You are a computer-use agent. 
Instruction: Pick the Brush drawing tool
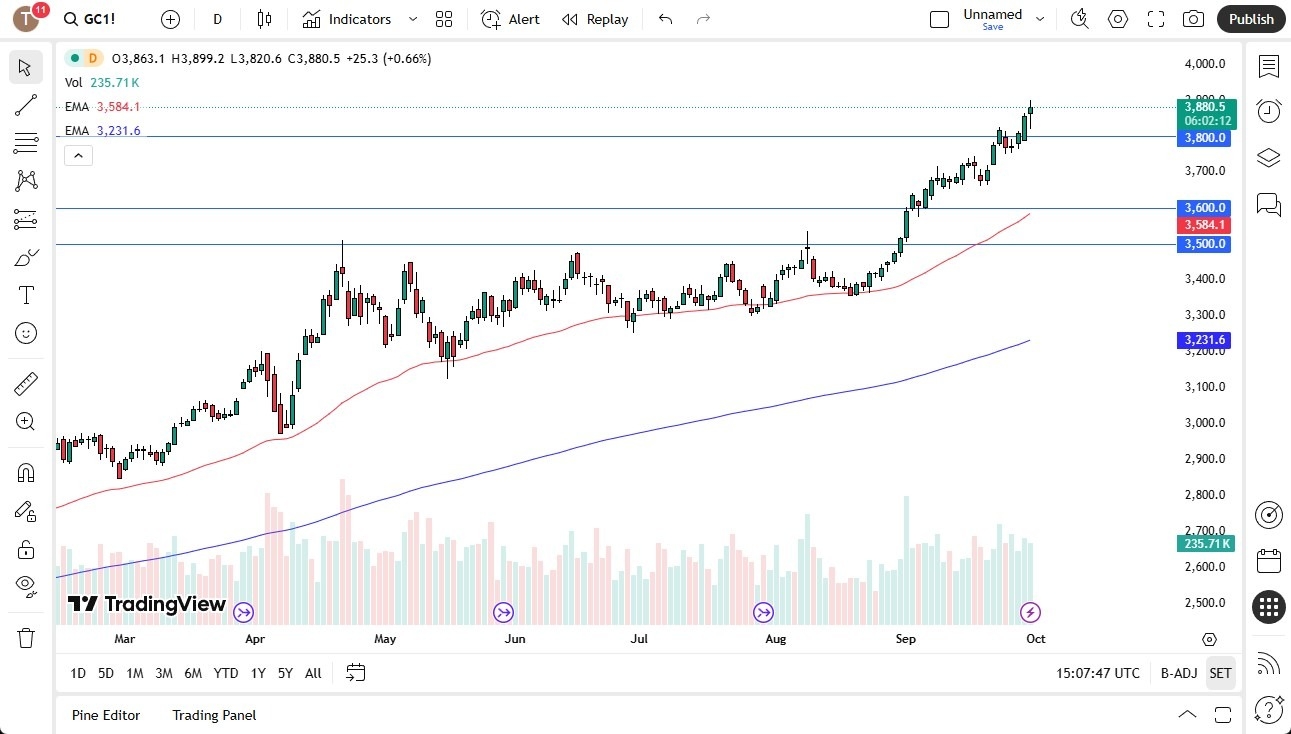26,256
